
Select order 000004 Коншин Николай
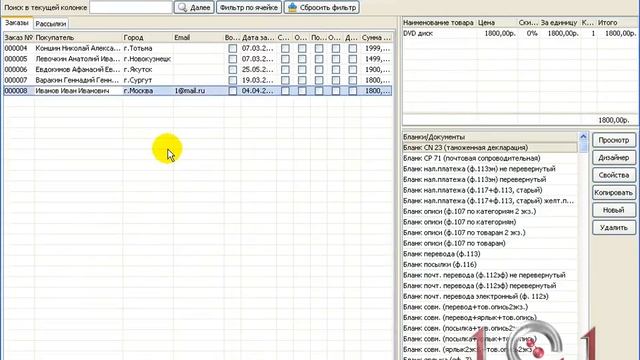pyautogui.click(x=198, y=48)
